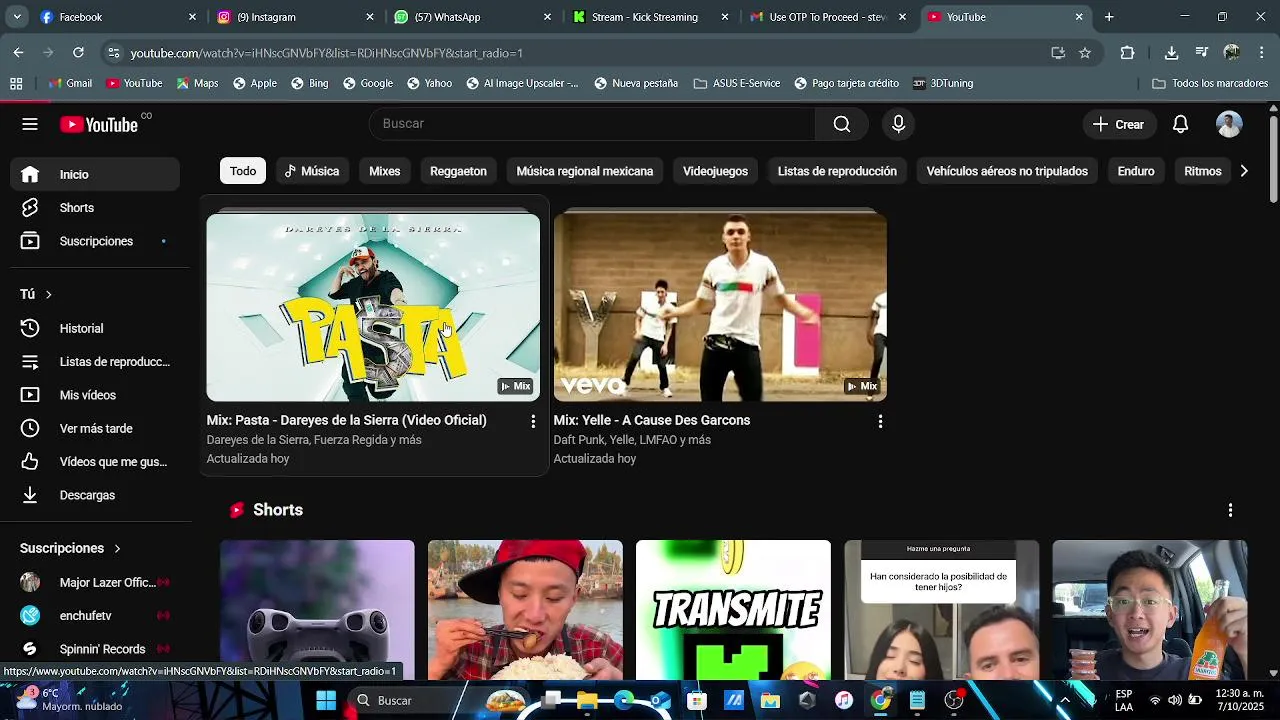The image size is (1280, 720).
Task: Open Descargas in the sidebar
Action: click(x=96, y=495)
